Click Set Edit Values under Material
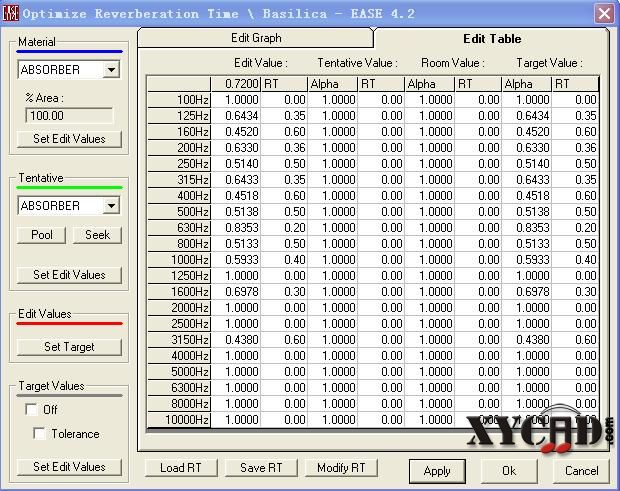 tap(69, 139)
